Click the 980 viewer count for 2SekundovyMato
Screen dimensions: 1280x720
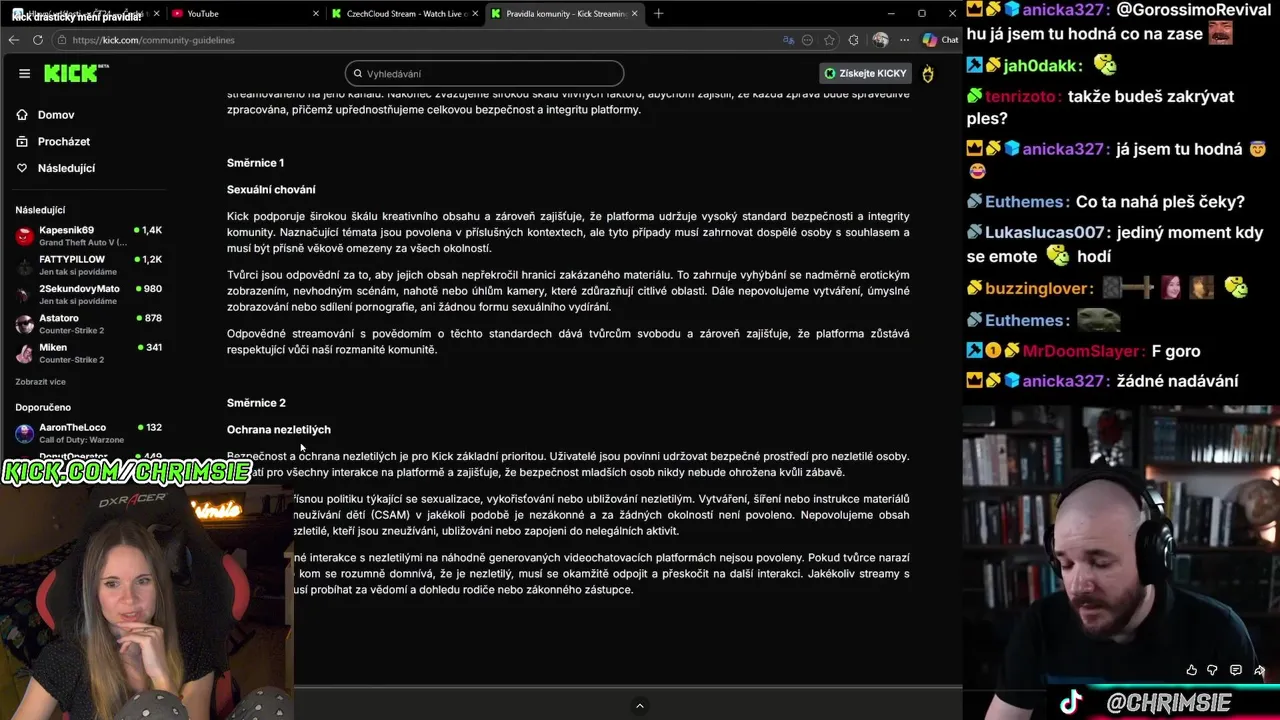tap(153, 289)
